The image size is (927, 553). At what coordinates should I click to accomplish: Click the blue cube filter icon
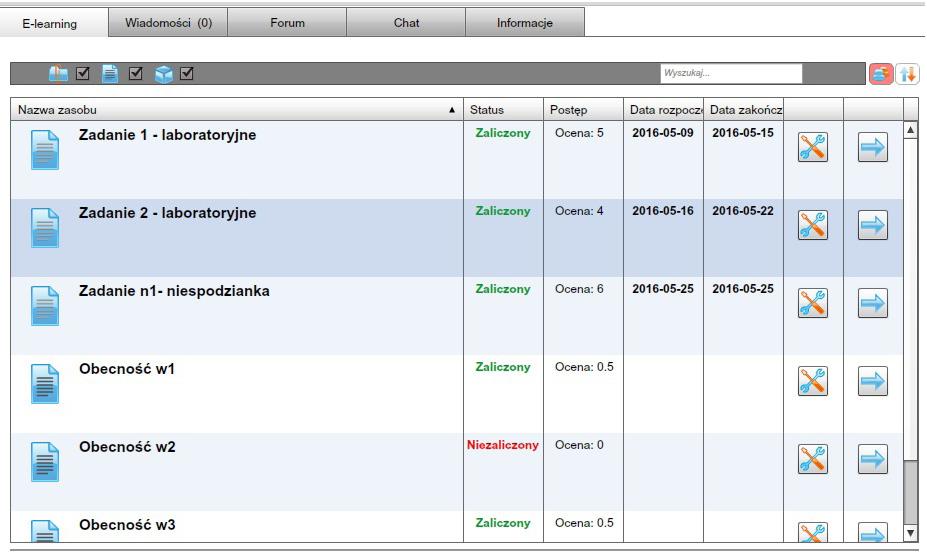coord(163,74)
